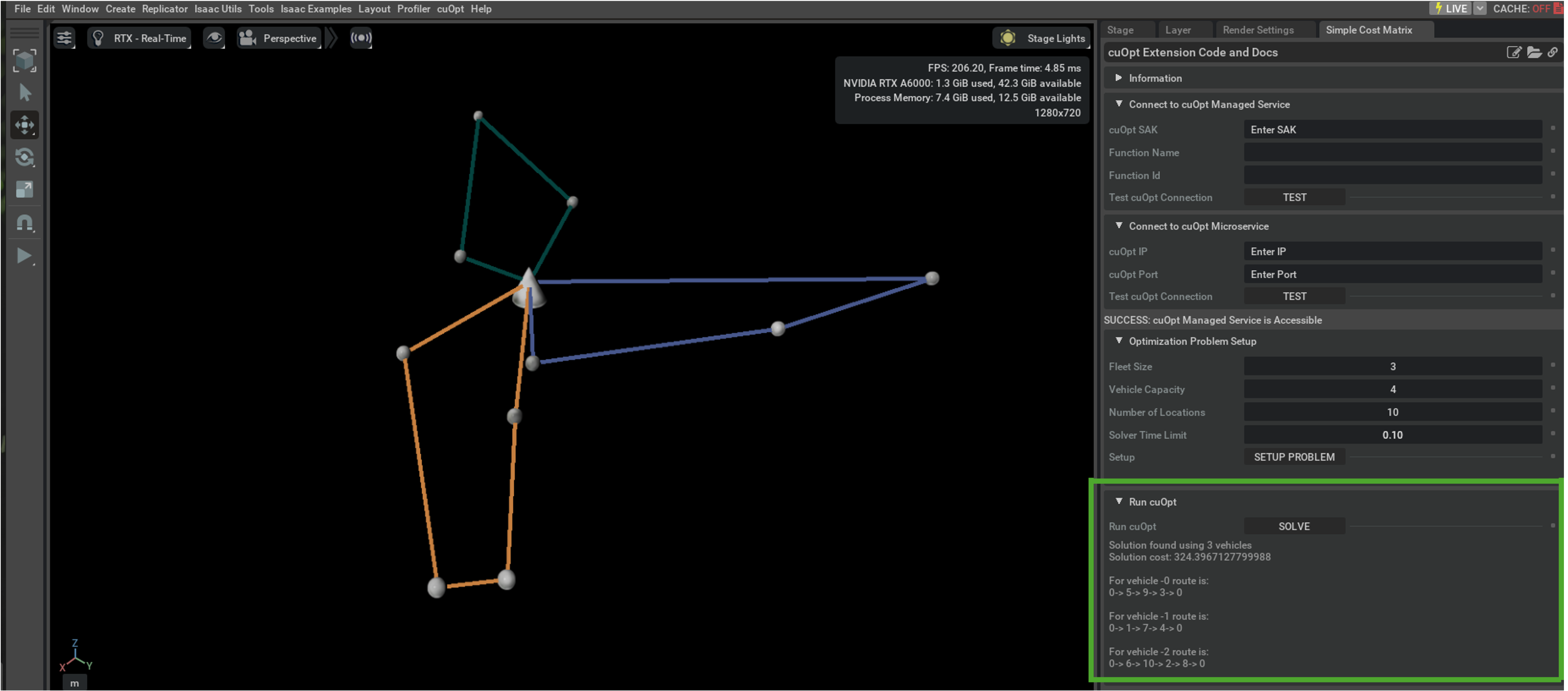Select the Scale tool in toolbar
This screenshot has width=1568, height=691.
tap(24, 189)
